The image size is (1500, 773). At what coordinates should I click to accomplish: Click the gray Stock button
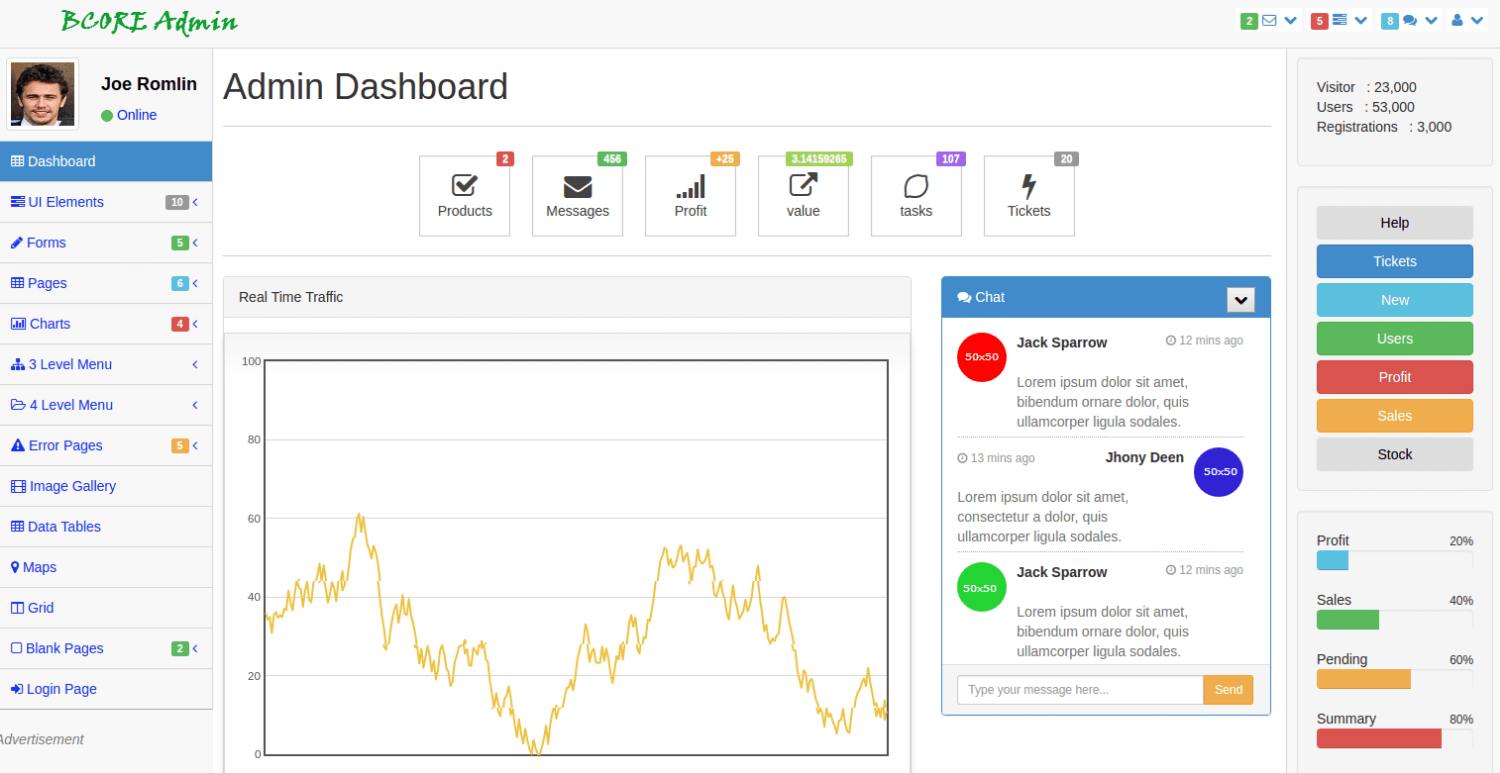click(1395, 454)
